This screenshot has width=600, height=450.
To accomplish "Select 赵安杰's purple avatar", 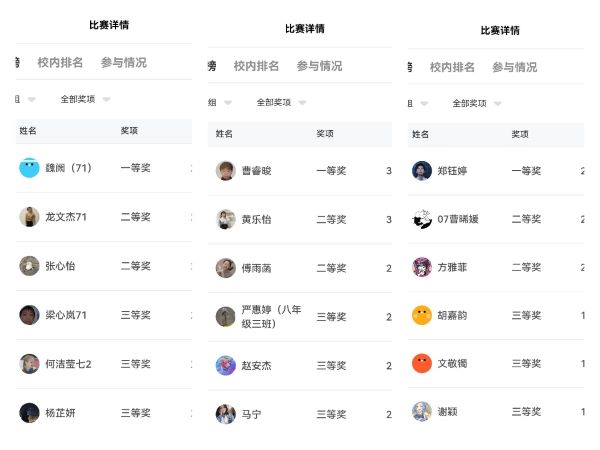I will (x=225, y=366).
